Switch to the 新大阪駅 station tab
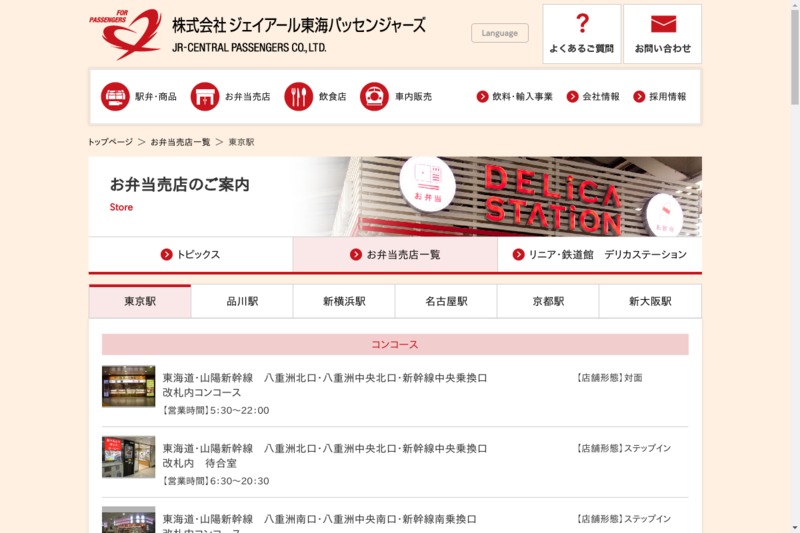This screenshot has height=533, width=800. tap(650, 301)
